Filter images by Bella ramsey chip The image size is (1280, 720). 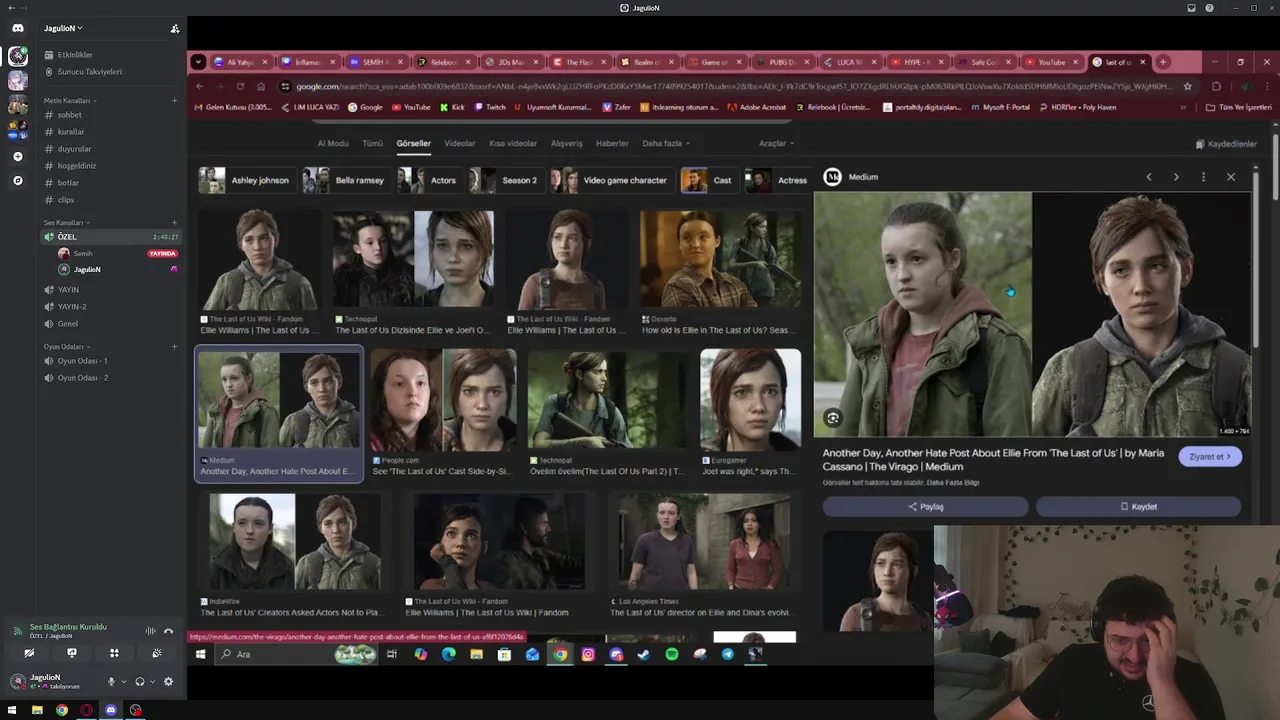tap(345, 180)
